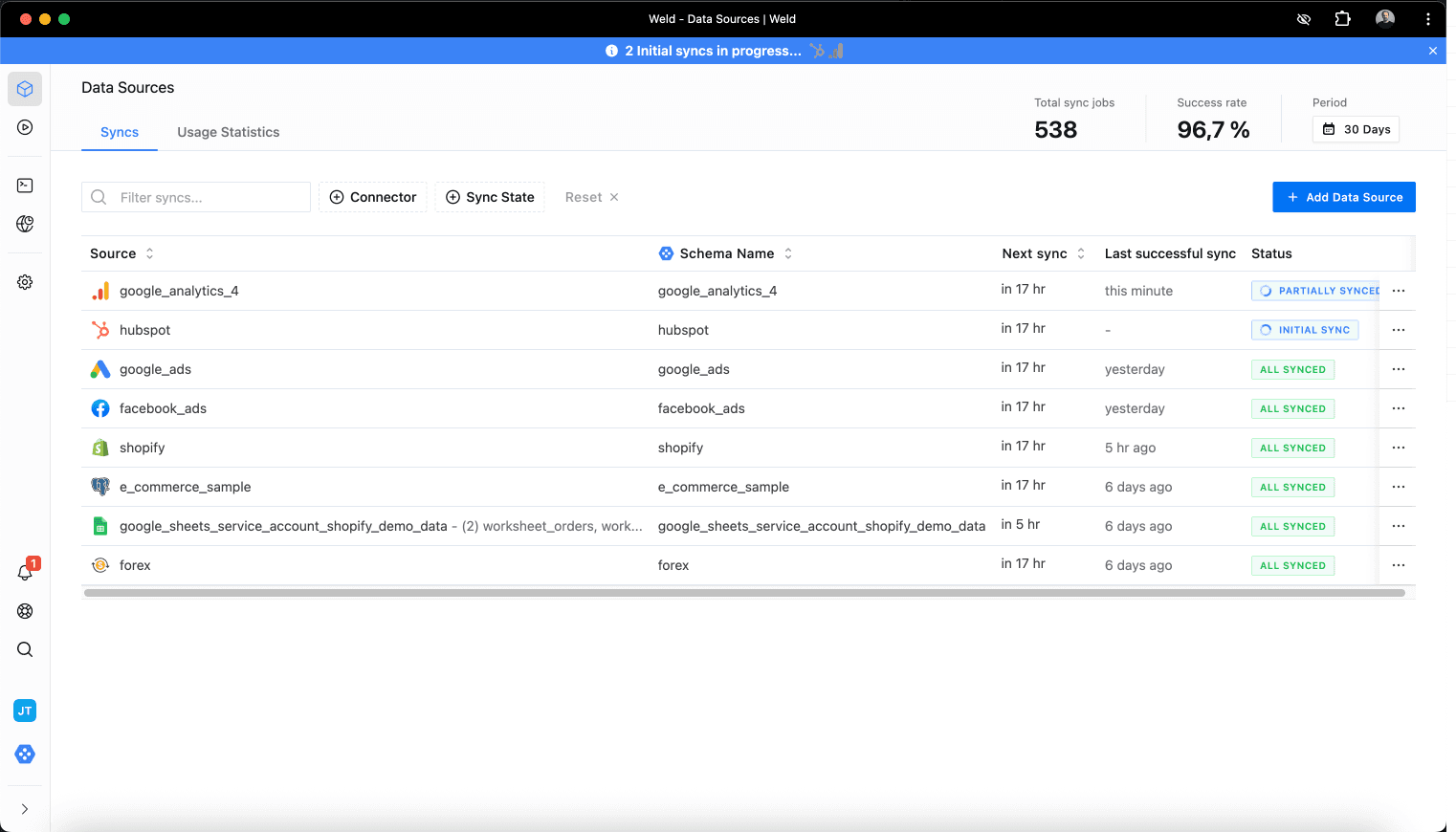Open the Connector filter dropdown

[x=373, y=197]
